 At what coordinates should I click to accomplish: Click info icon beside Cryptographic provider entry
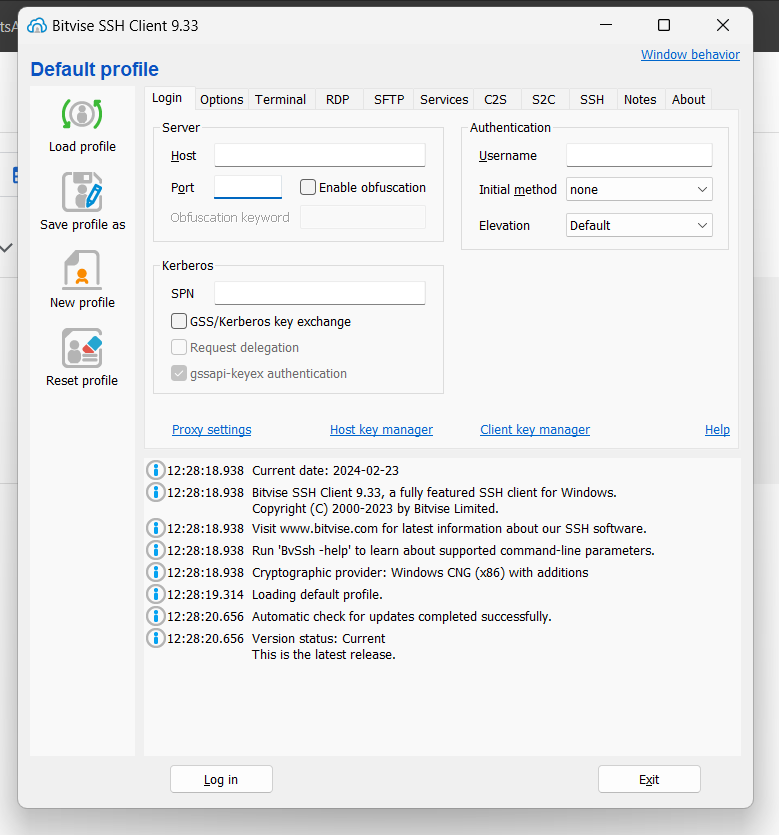point(155,572)
